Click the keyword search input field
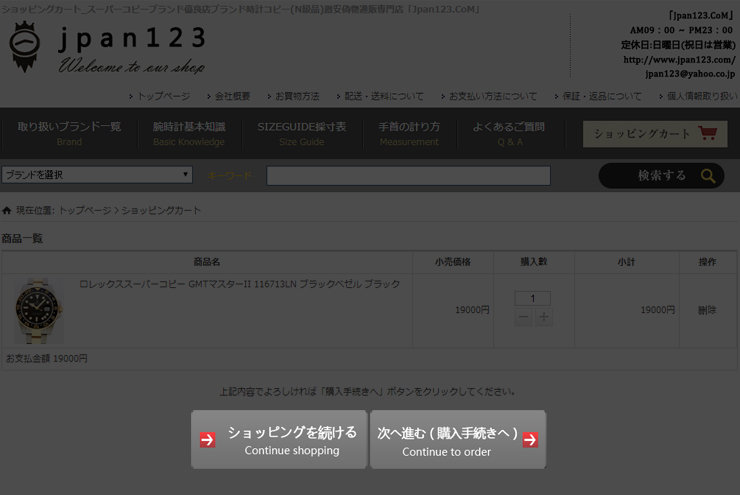Viewport: 740px width, 495px height. 408,176
